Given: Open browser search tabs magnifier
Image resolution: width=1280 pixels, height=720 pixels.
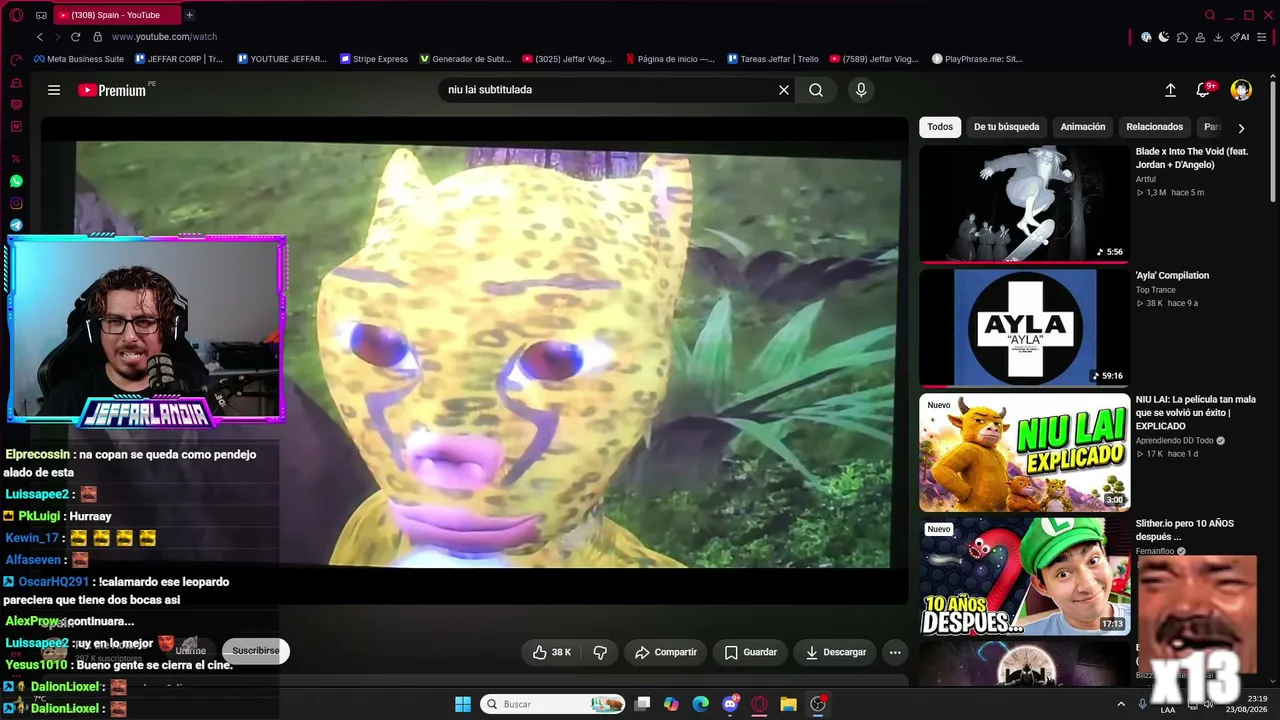Looking at the screenshot, I should coord(1210,15).
